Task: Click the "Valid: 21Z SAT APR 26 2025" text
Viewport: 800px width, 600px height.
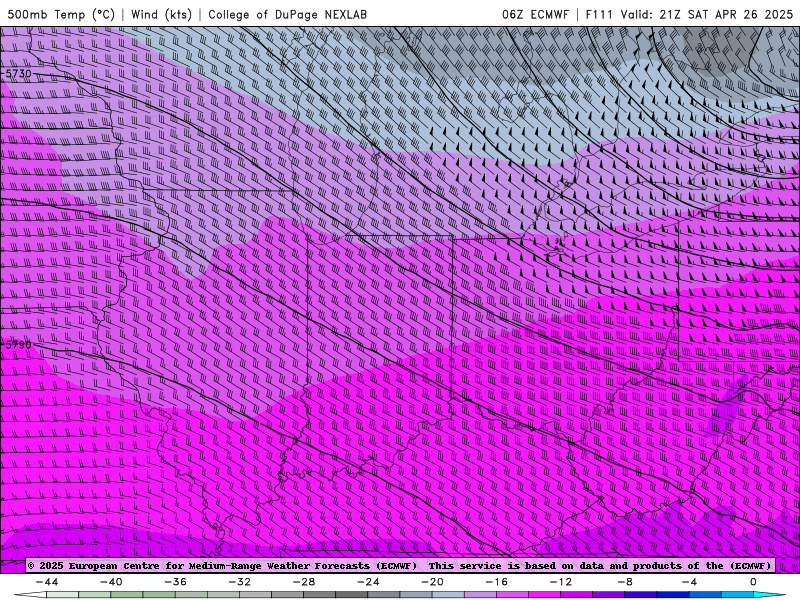Action: 706,14
